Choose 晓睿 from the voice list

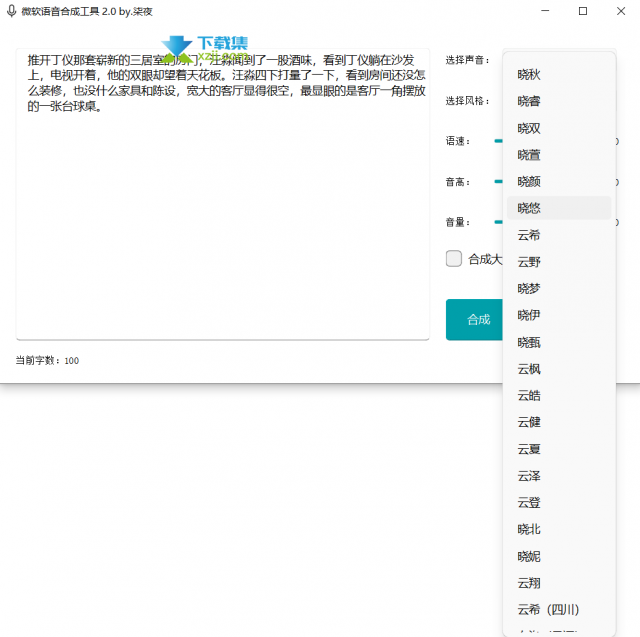(x=559, y=101)
